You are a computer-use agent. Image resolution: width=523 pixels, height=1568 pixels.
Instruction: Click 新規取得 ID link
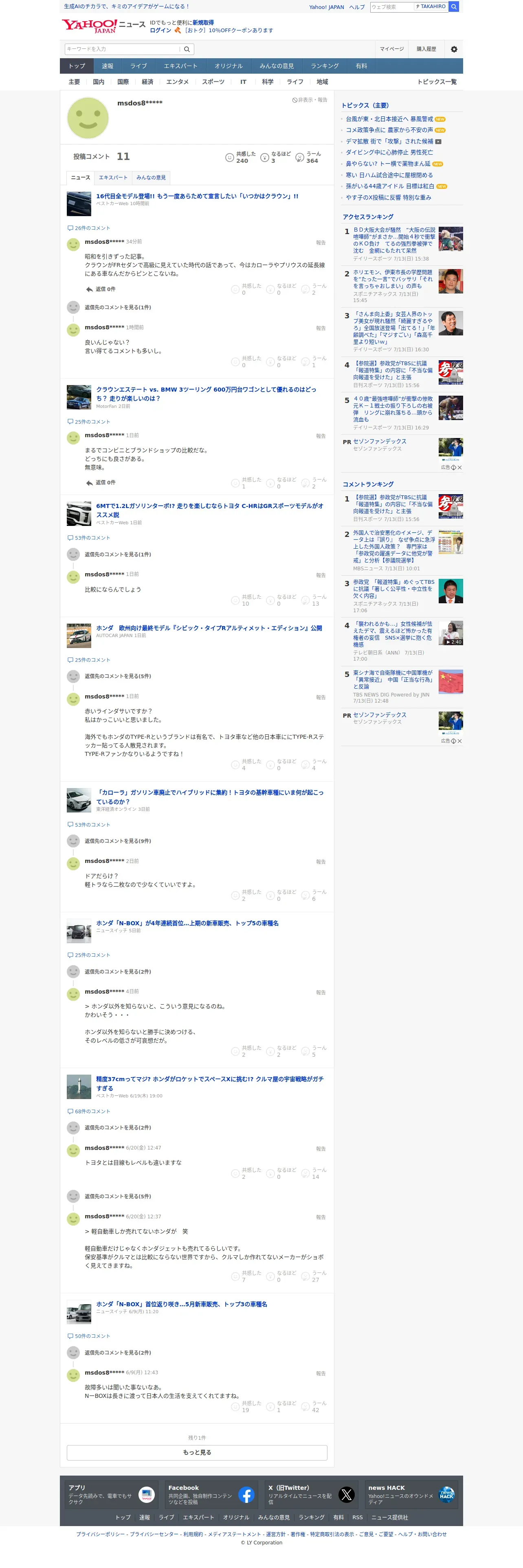pos(203,22)
